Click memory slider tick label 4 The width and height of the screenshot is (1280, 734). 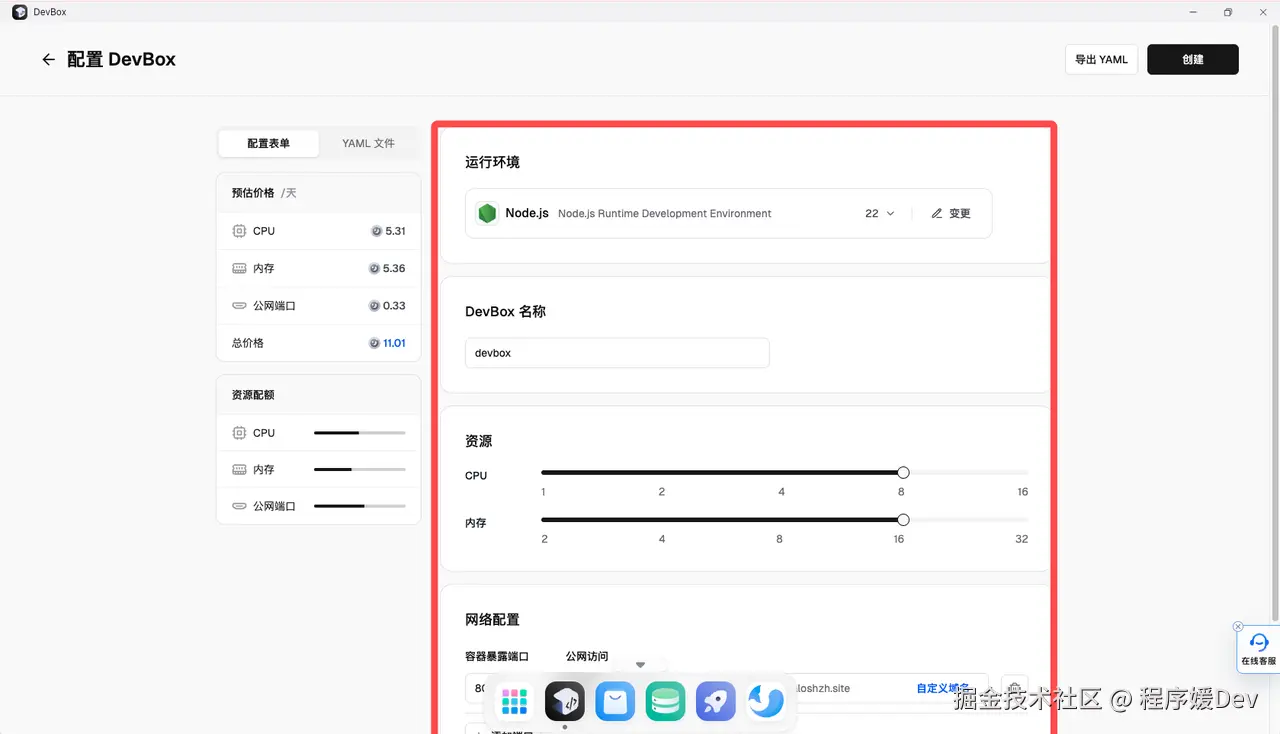[661, 539]
